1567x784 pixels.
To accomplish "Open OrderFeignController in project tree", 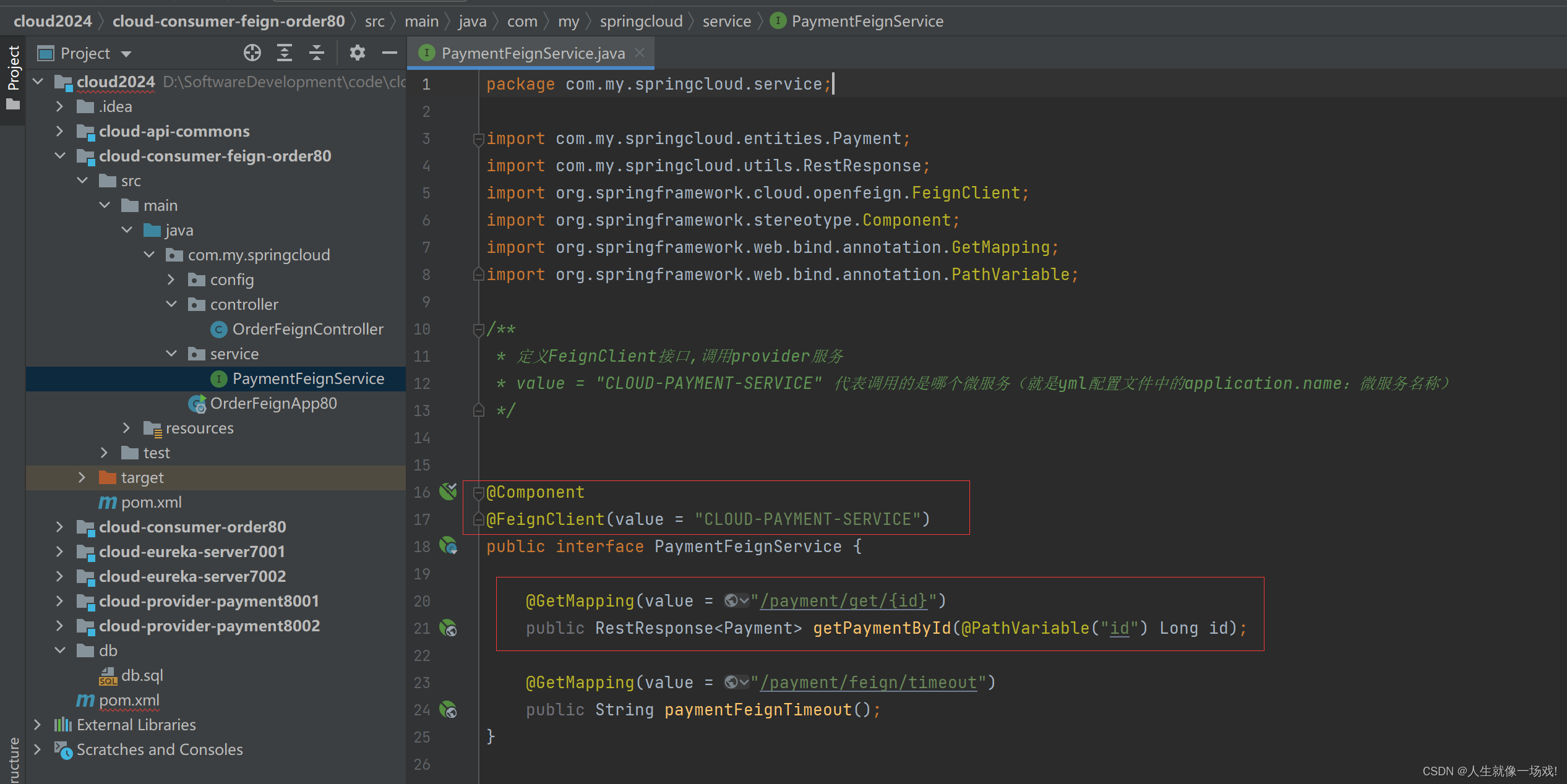I will pyautogui.click(x=307, y=329).
